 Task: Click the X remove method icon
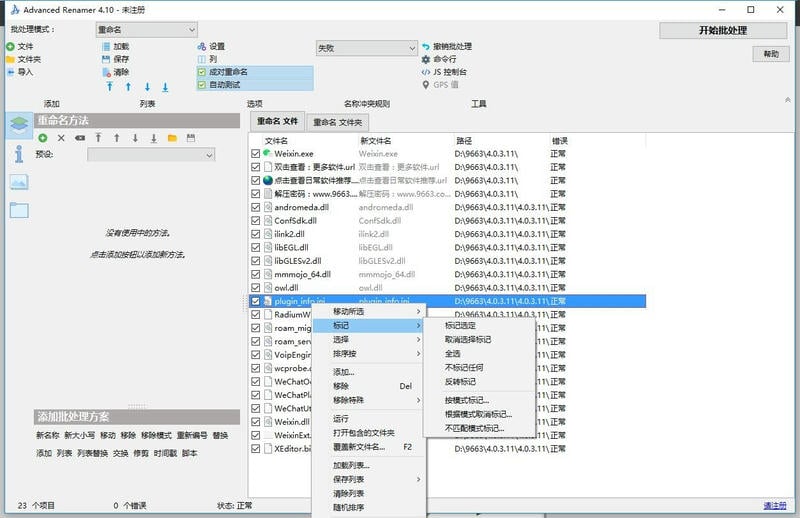pos(61,137)
